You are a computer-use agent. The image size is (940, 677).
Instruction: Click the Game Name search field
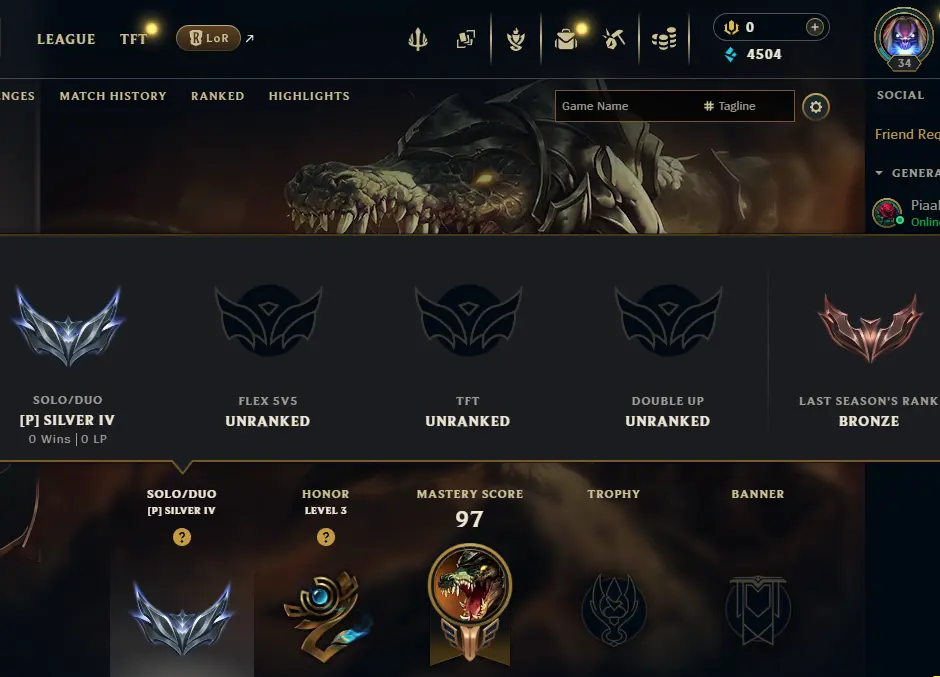pos(625,106)
